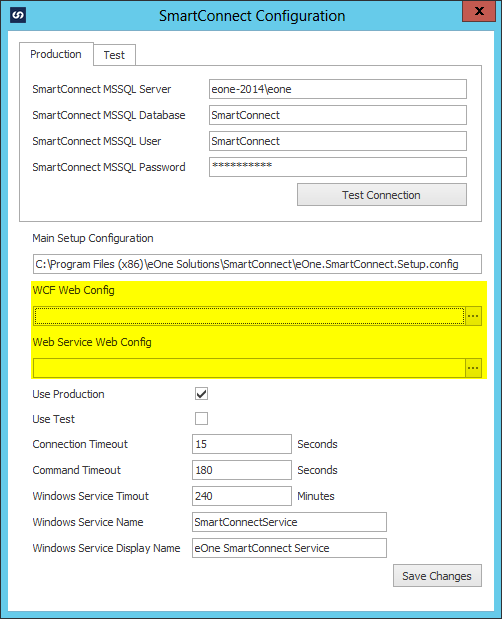This screenshot has width=502, height=619.
Task: Click the SmartConnect app icon in title bar
Action: (x=18, y=15)
